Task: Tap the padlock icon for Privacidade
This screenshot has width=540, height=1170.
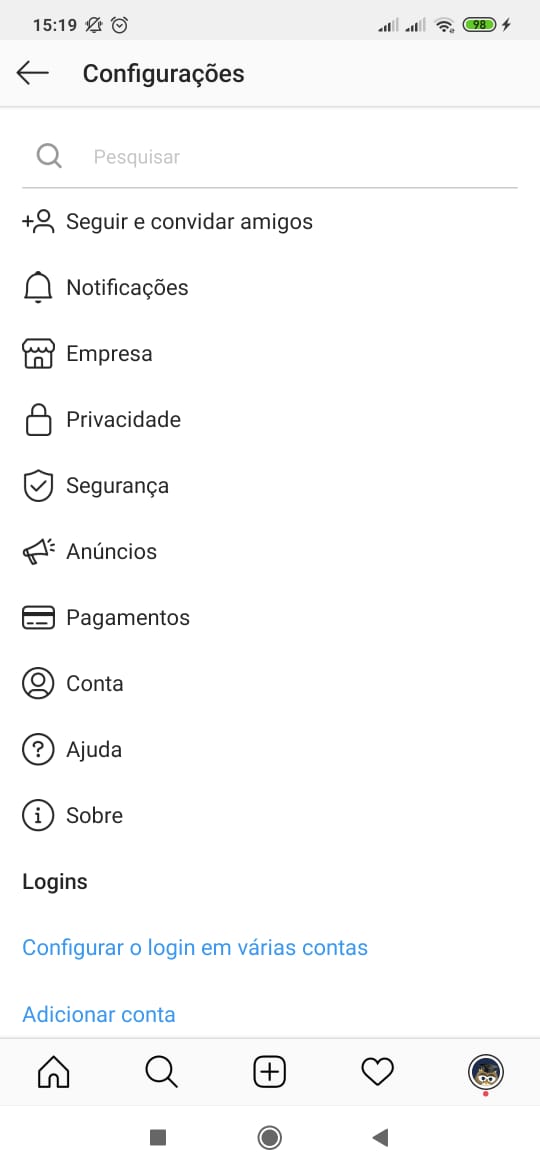Action: (x=38, y=419)
